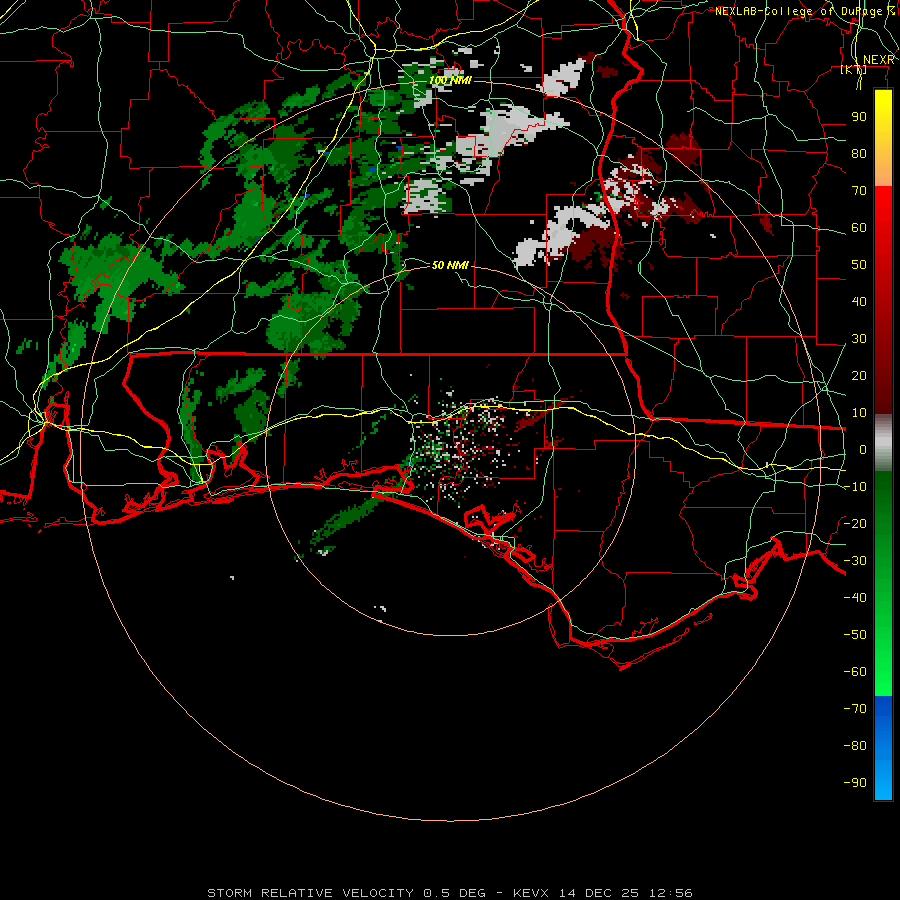Click the -40 value on the velocity scale

tap(855, 598)
